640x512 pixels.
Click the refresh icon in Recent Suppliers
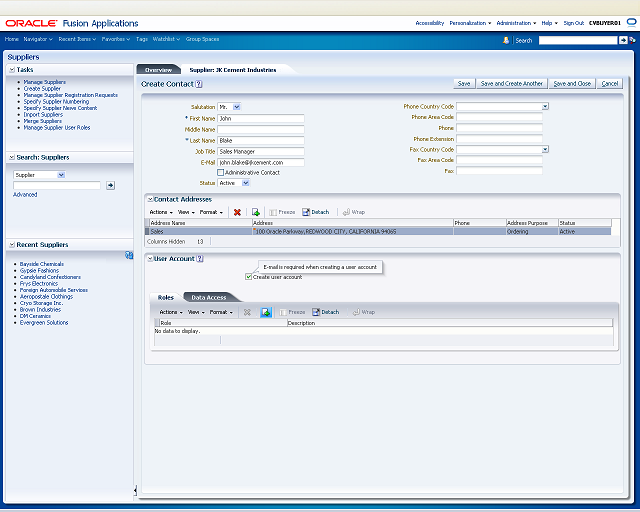pos(129,256)
